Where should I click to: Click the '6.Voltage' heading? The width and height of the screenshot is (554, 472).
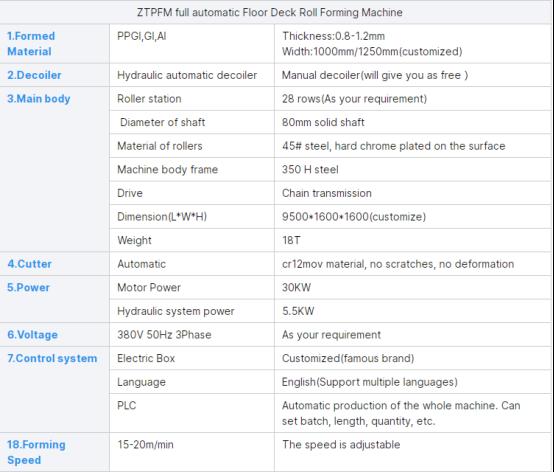pyautogui.click(x=33, y=335)
